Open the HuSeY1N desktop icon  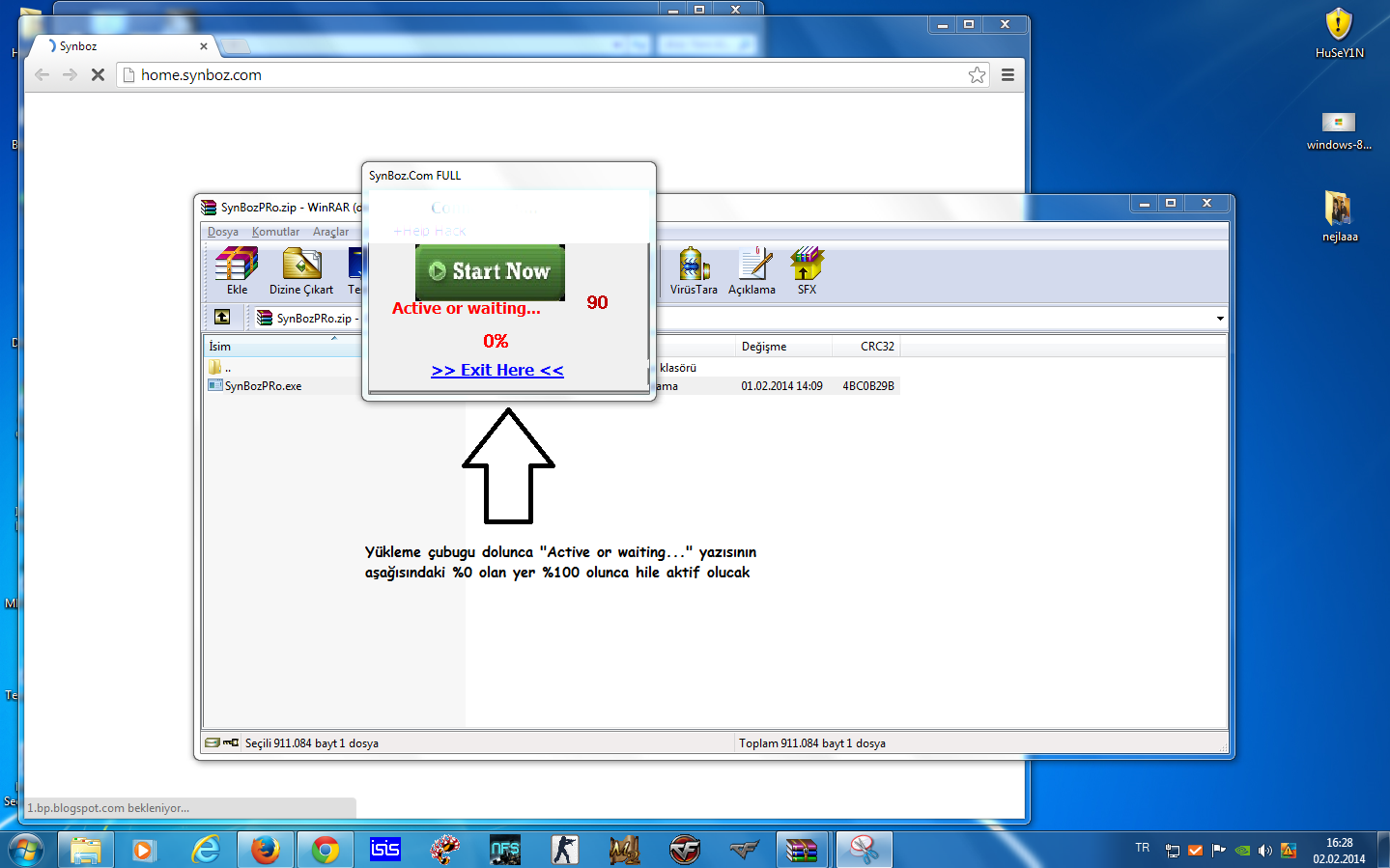pyautogui.click(x=1339, y=34)
